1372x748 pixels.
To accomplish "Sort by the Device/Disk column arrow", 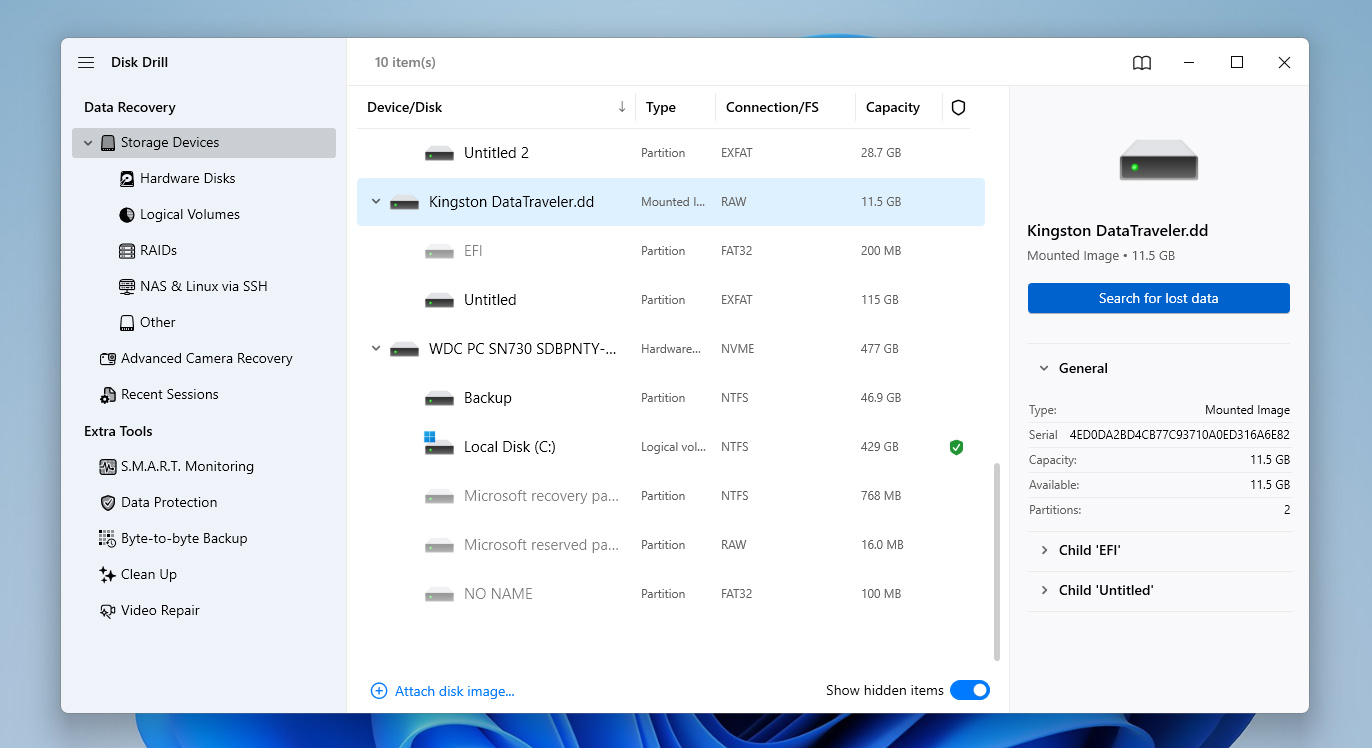I will click(x=621, y=107).
